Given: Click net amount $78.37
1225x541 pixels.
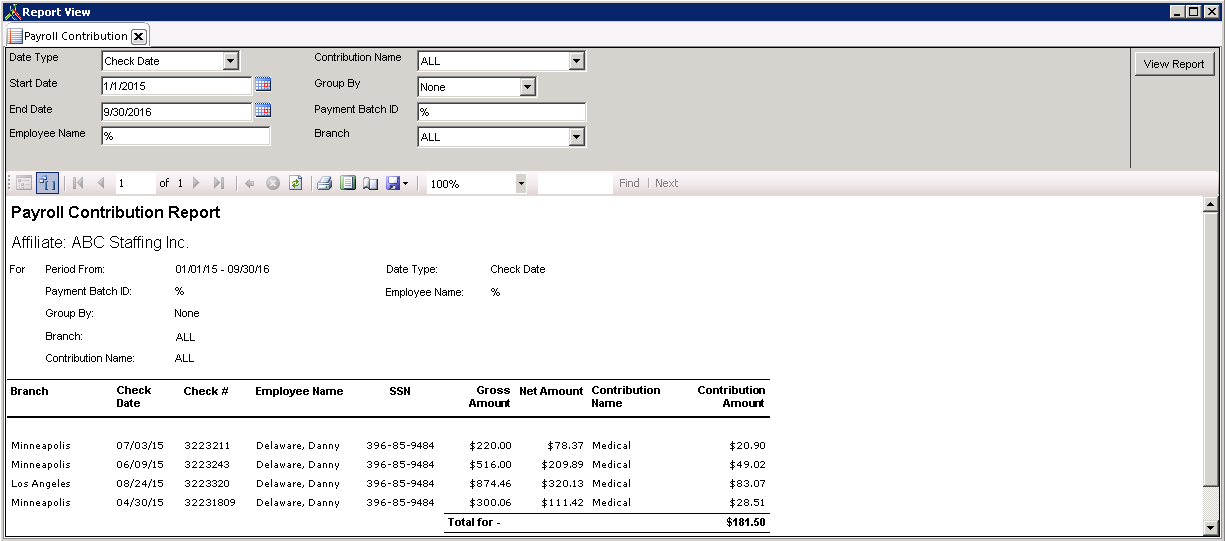Looking at the screenshot, I should pyautogui.click(x=564, y=446).
